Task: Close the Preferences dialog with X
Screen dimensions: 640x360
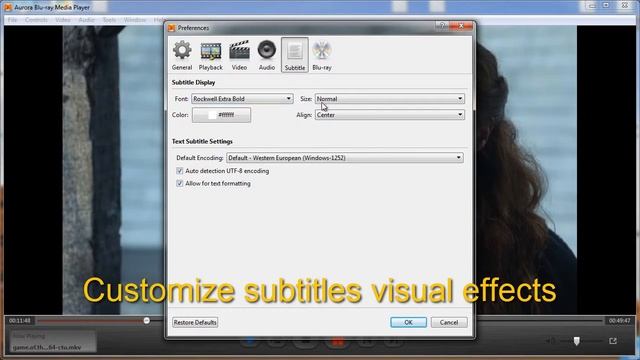Action: click(x=461, y=26)
